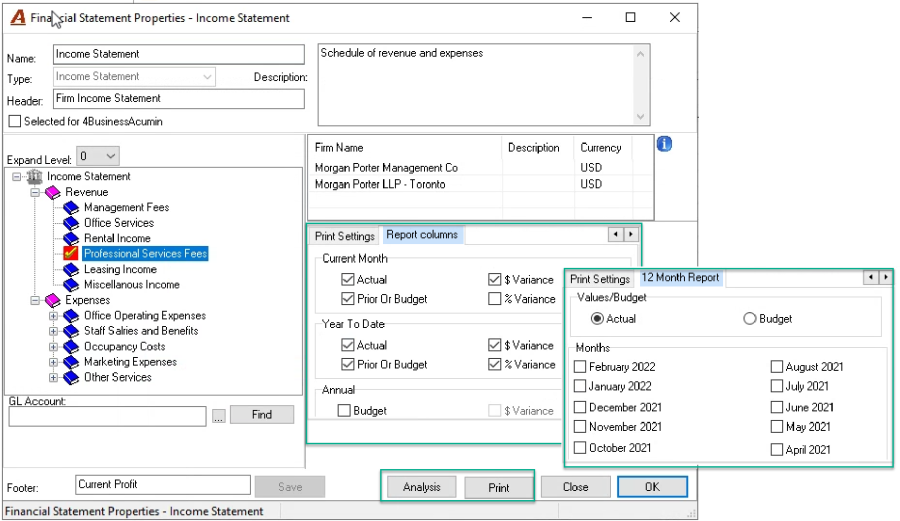Select the 12 Month Report tab
The image size is (900, 521).
(680, 278)
